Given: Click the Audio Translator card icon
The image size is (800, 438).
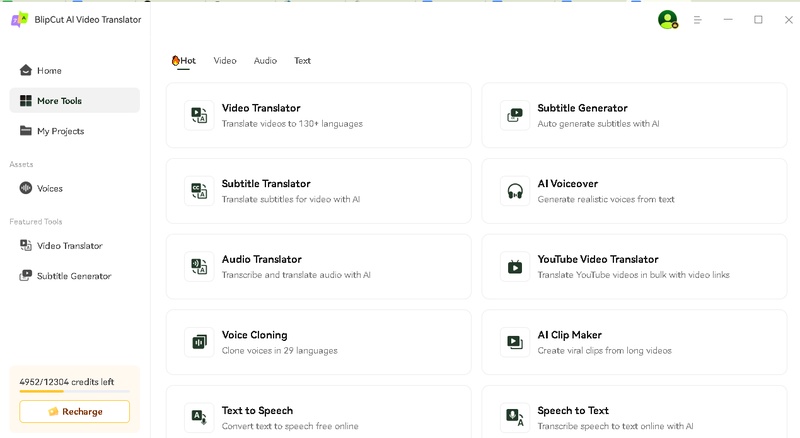Looking at the screenshot, I should tap(199, 267).
